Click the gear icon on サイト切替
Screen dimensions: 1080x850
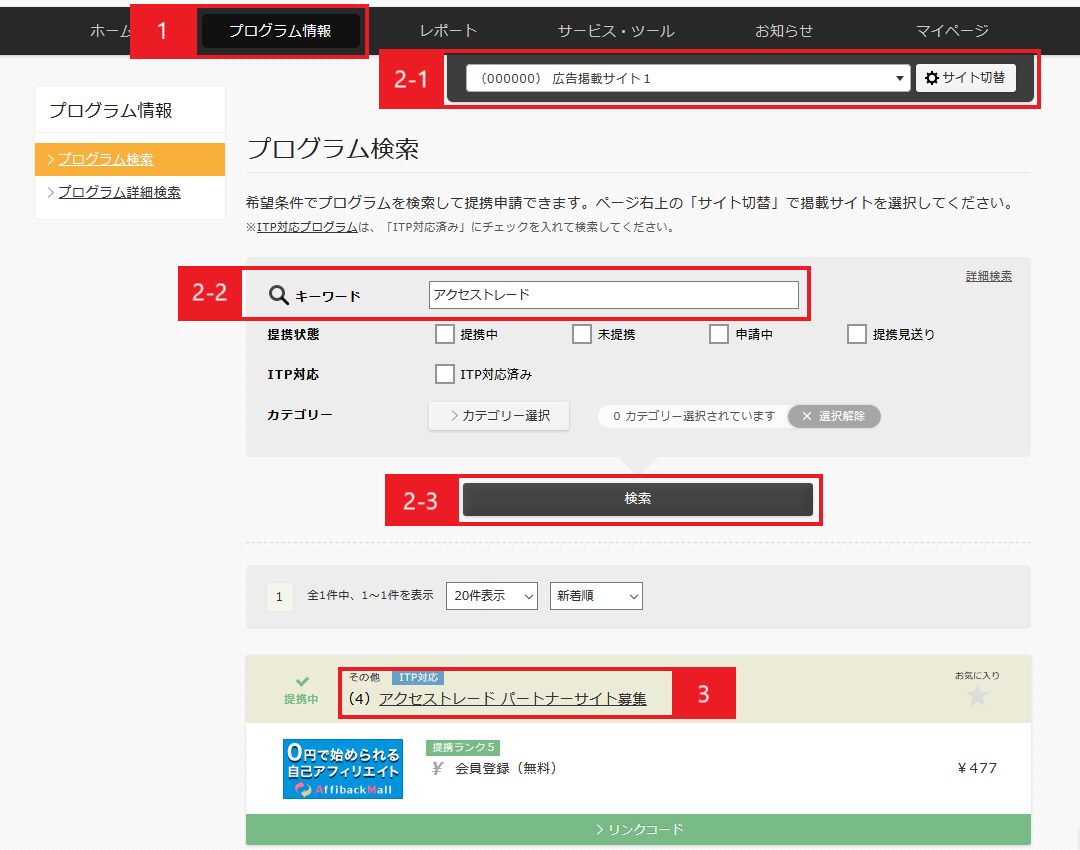(932, 79)
